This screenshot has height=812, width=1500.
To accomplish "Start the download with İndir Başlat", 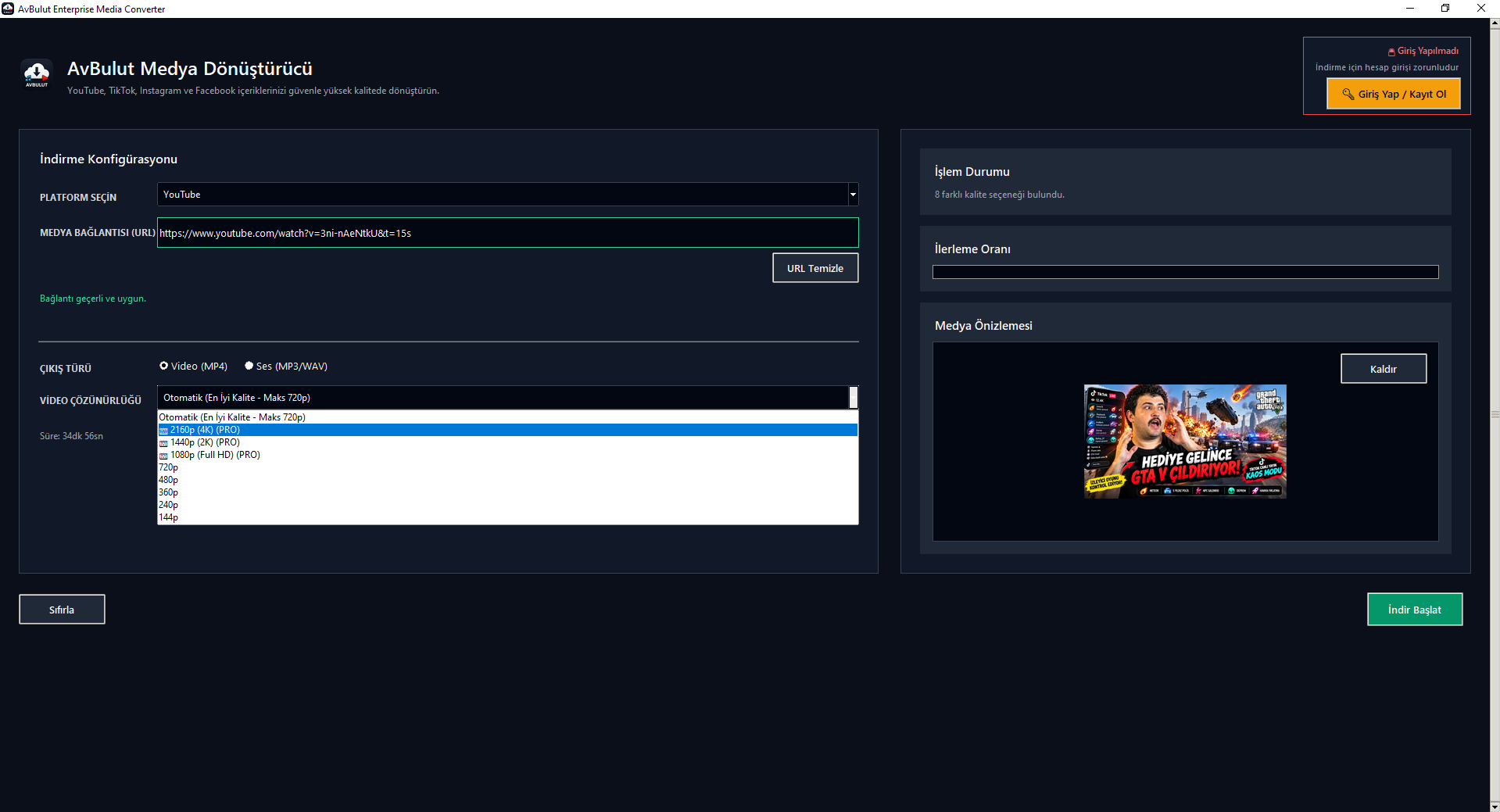I will pyautogui.click(x=1415, y=610).
